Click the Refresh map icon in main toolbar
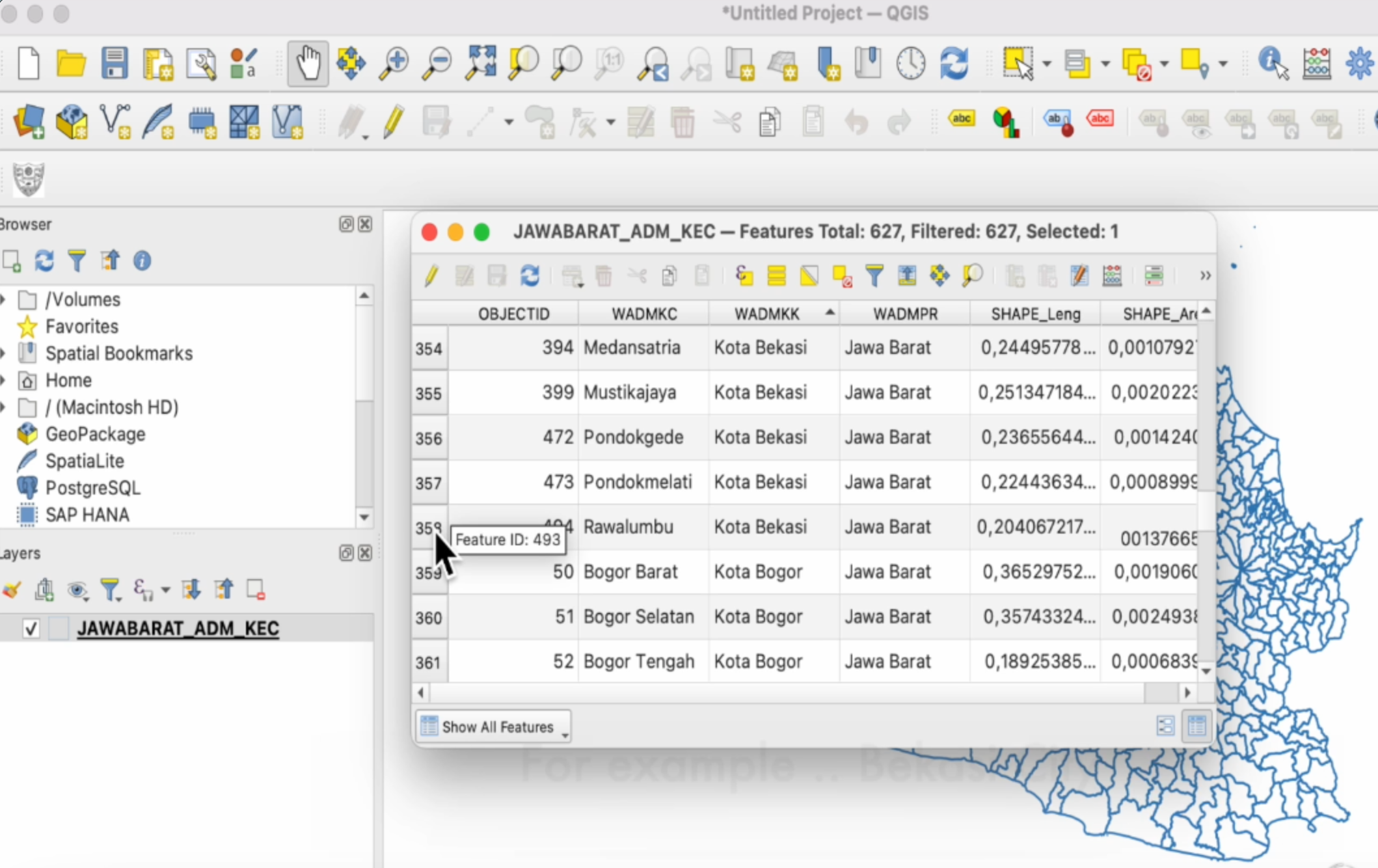 point(954,63)
